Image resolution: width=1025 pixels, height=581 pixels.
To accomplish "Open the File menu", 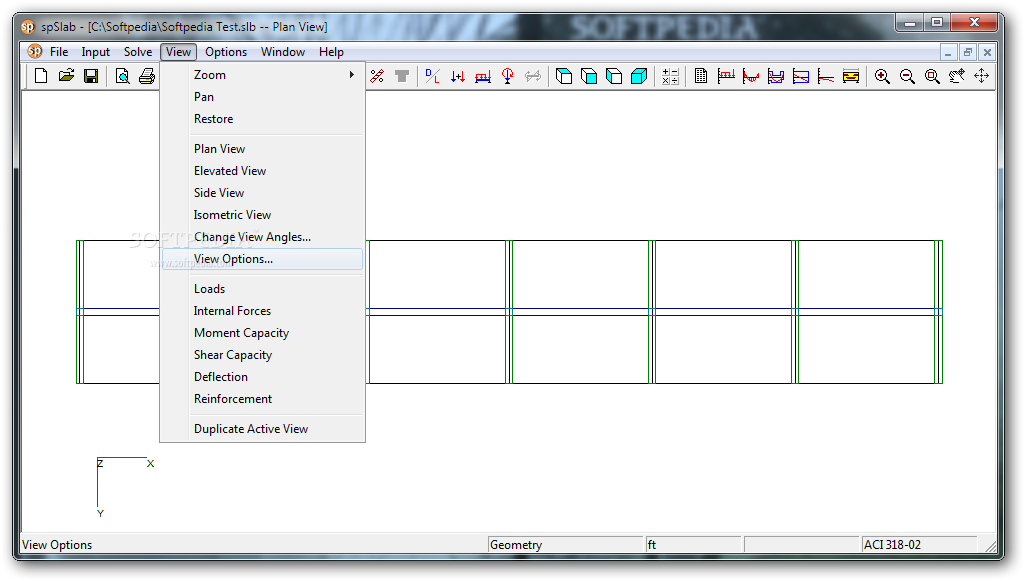I will click(59, 52).
